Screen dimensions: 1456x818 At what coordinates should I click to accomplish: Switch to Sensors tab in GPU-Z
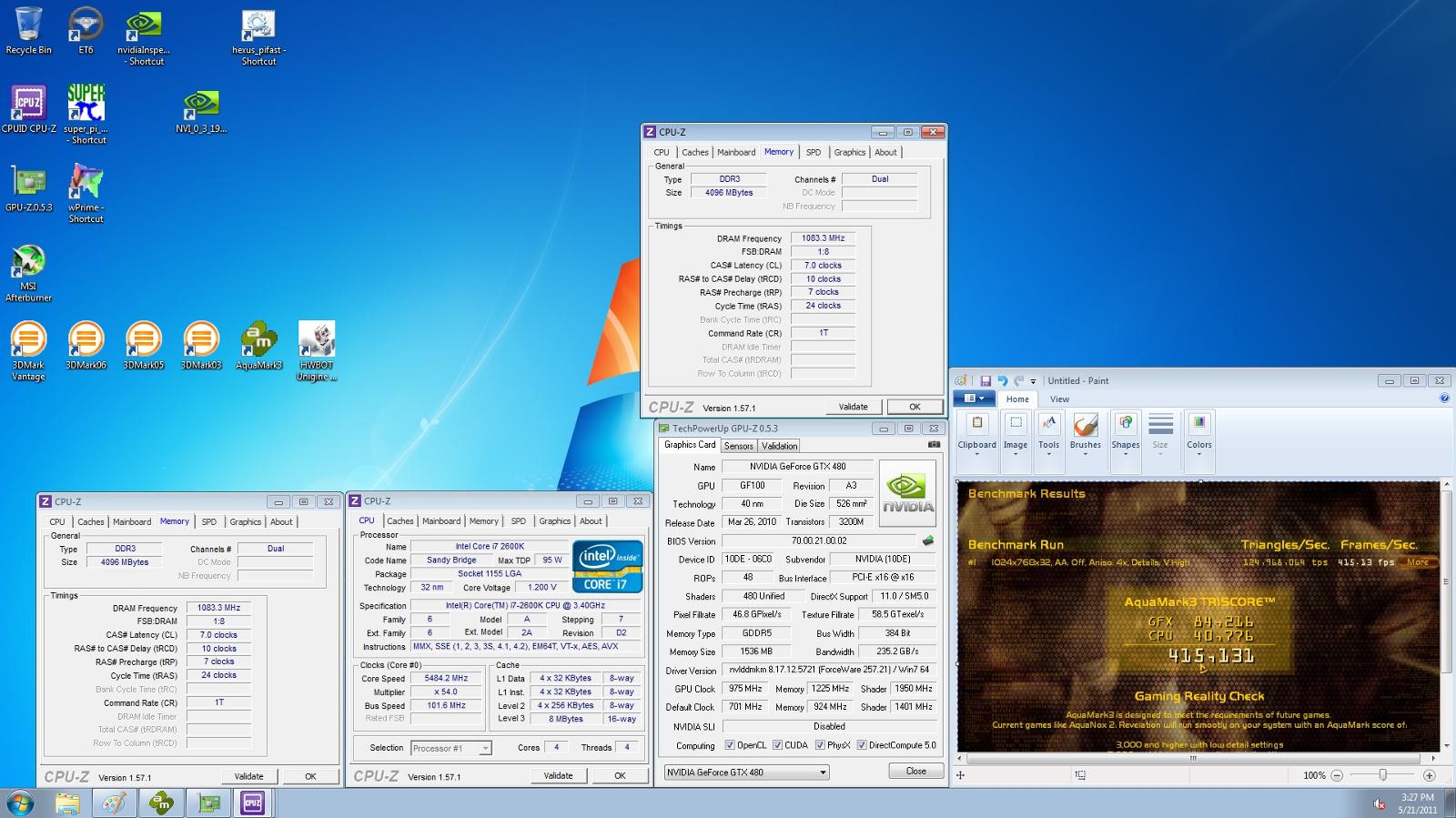[739, 446]
